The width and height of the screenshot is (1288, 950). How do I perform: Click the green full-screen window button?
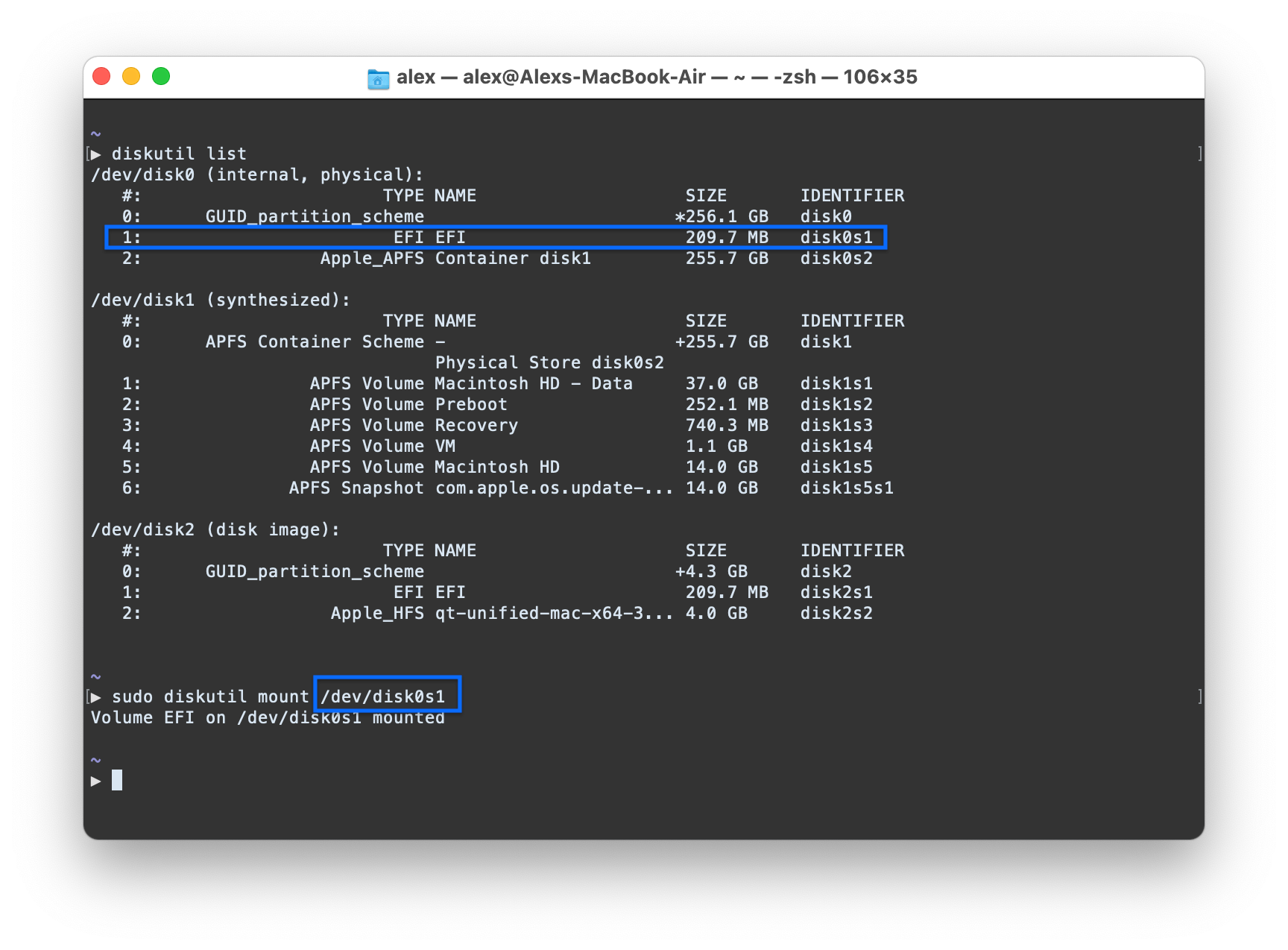tap(161, 76)
